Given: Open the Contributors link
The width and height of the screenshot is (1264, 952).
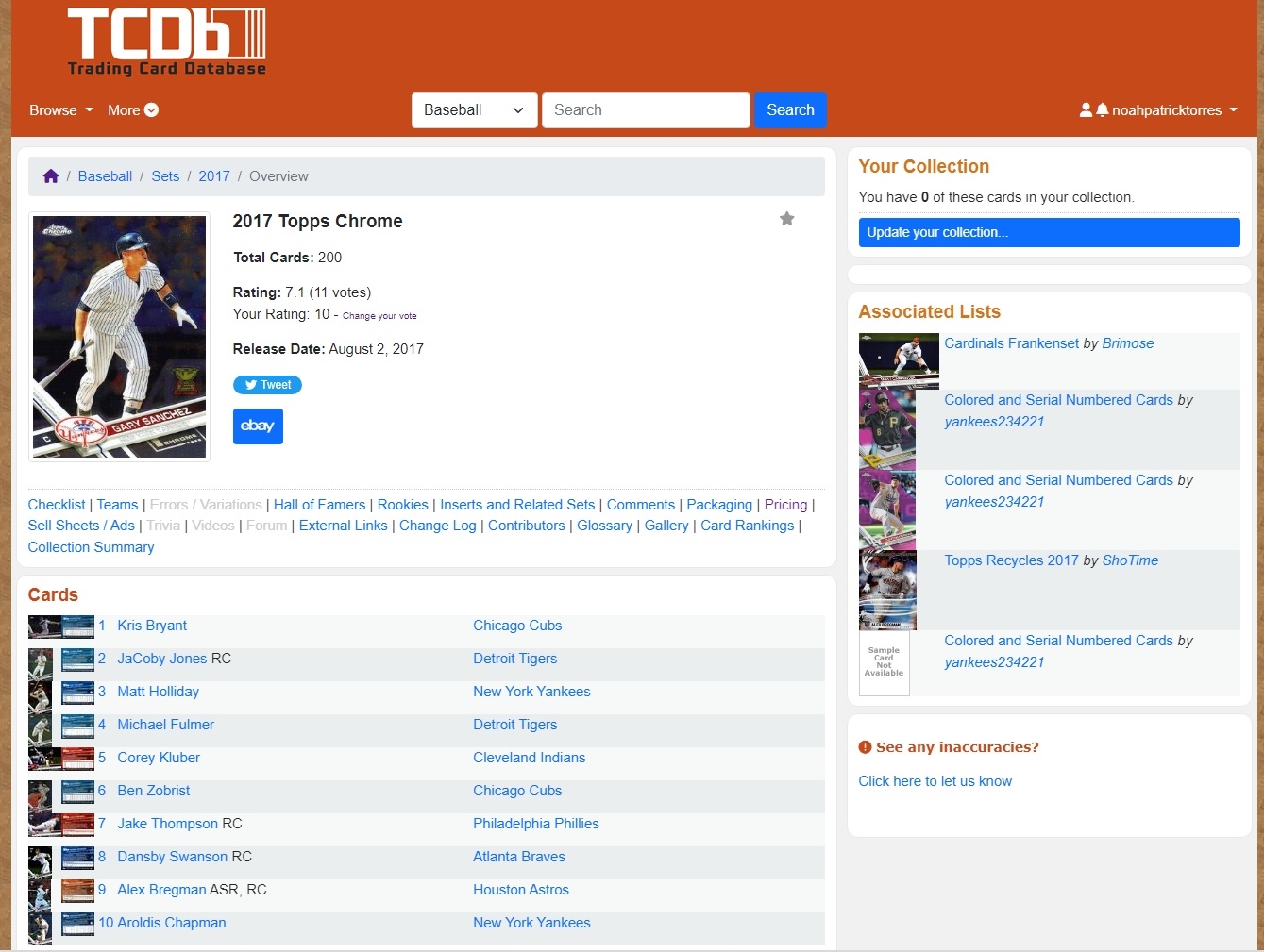Looking at the screenshot, I should coord(527,526).
